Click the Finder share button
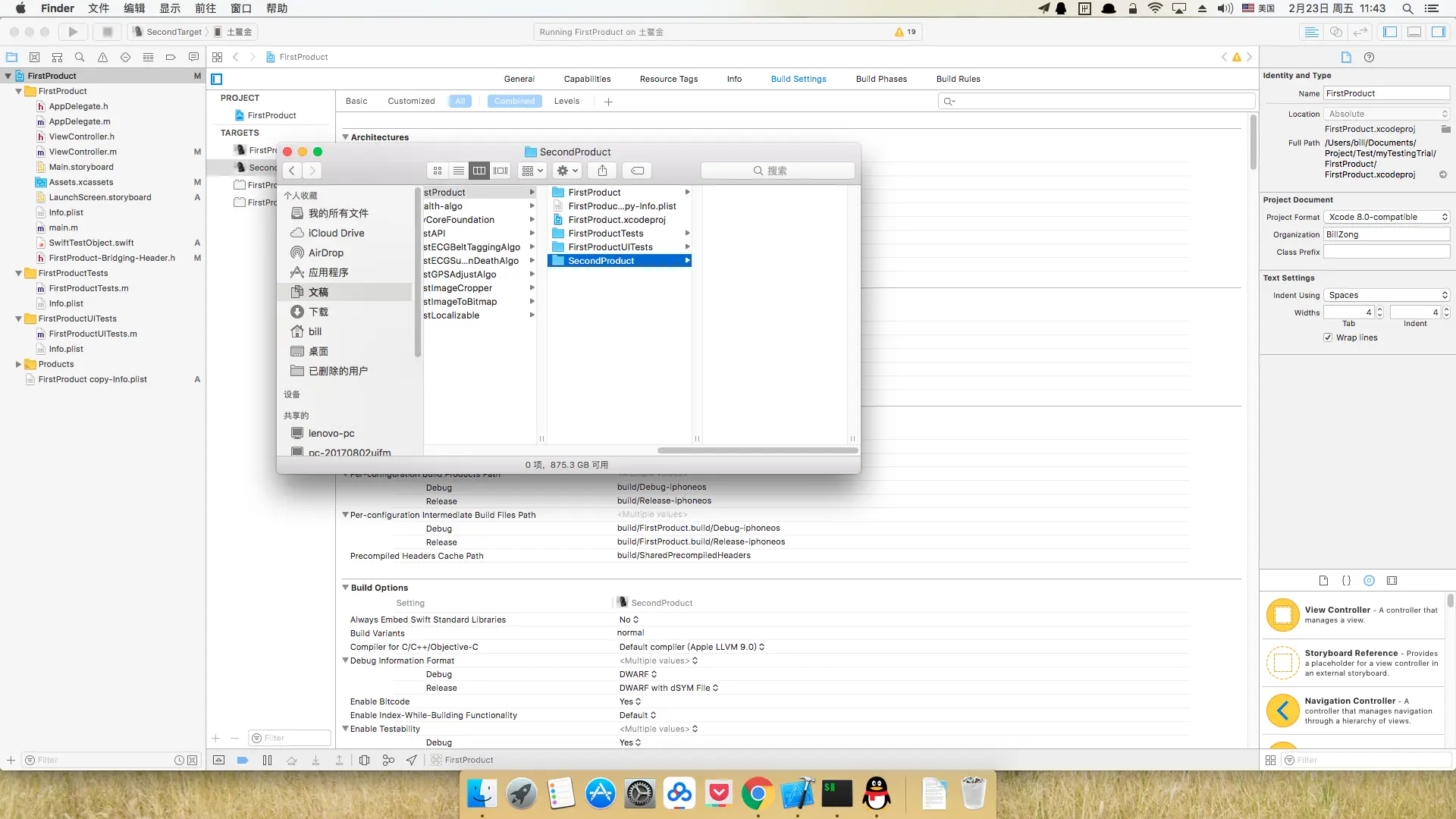The height and width of the screenshot is (819, 1456). coord(602,171)
